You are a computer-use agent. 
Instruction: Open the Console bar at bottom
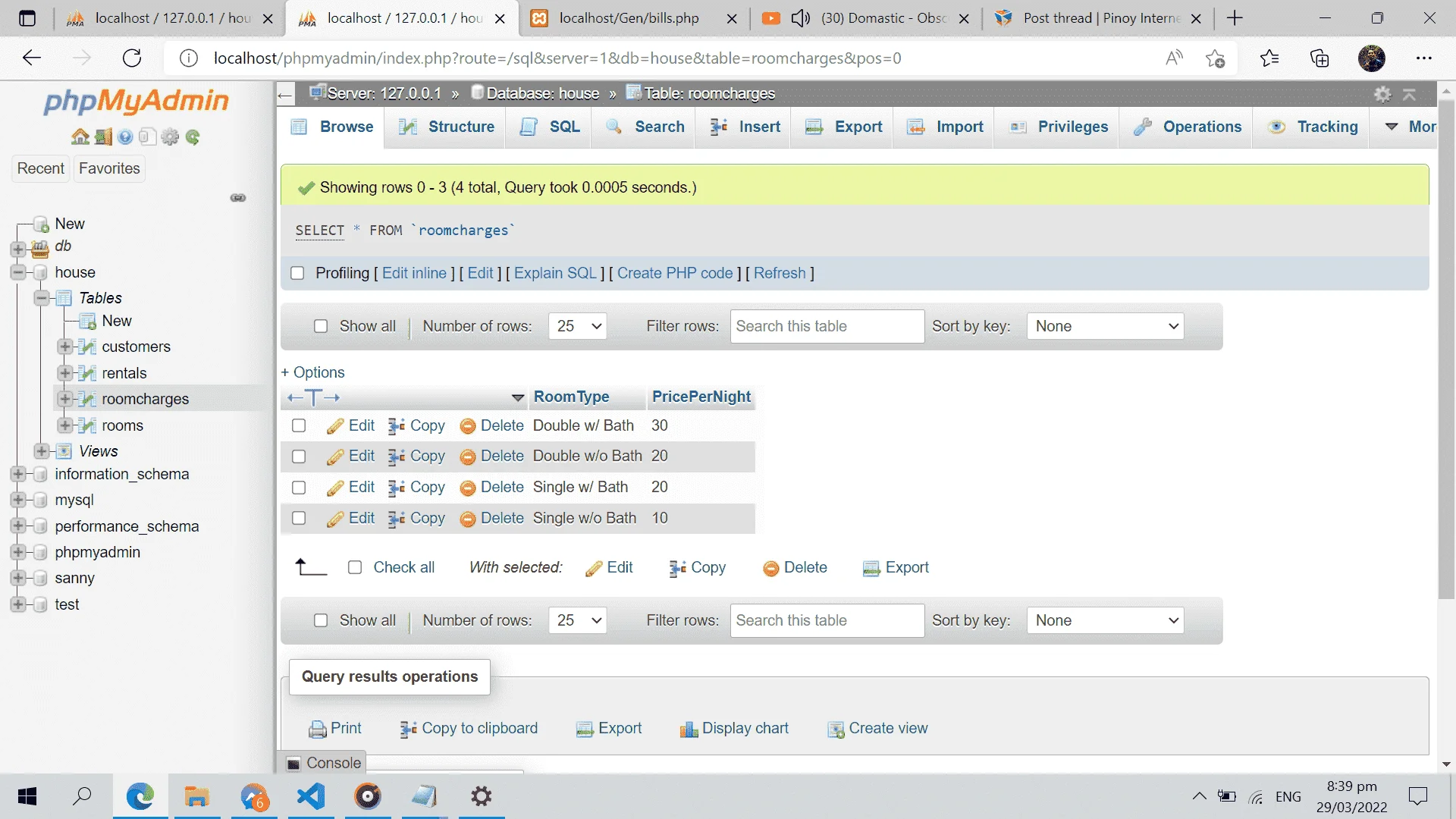(x=324, y=763)
